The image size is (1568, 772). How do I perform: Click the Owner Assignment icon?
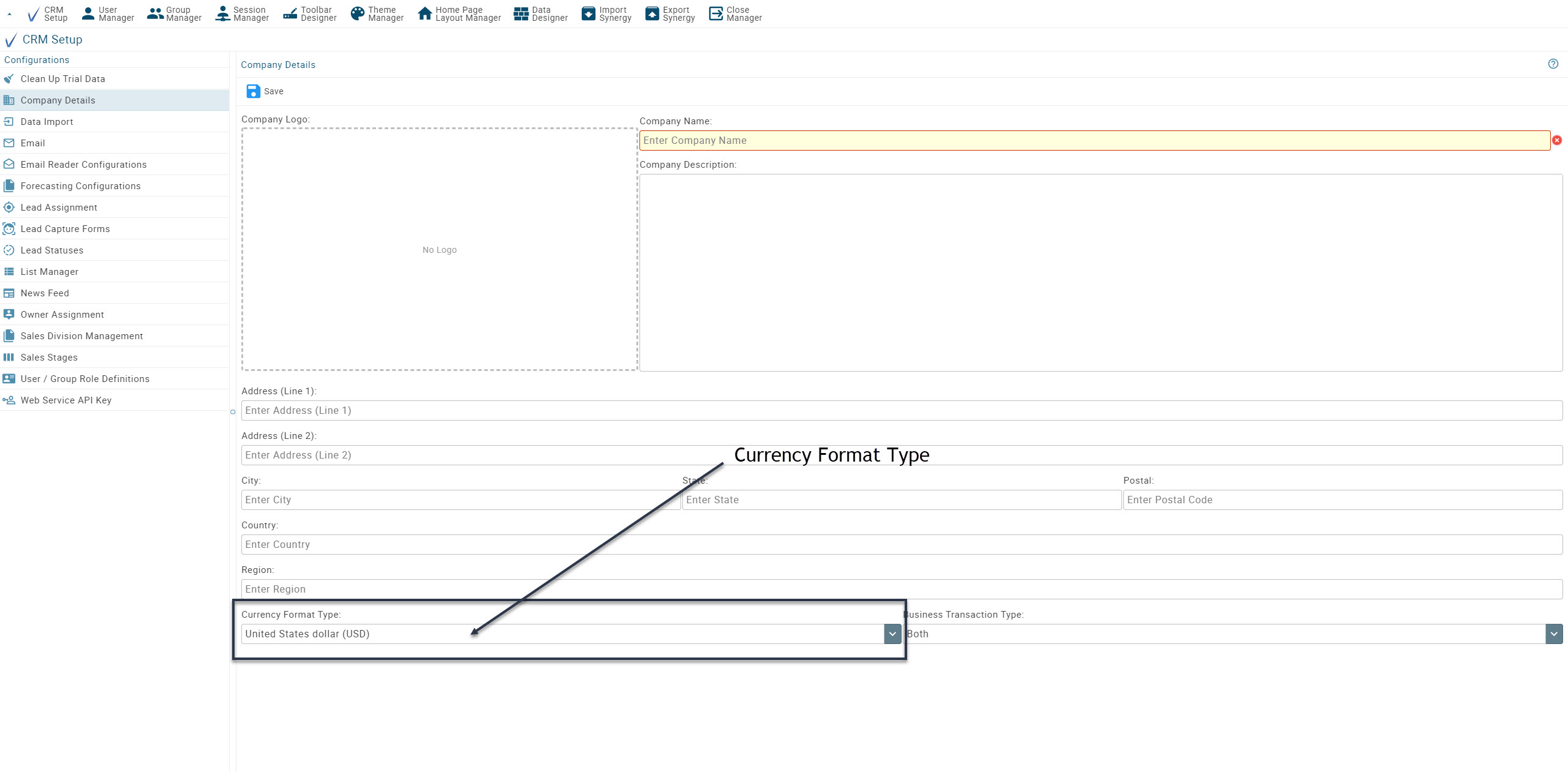click(9, 314)
